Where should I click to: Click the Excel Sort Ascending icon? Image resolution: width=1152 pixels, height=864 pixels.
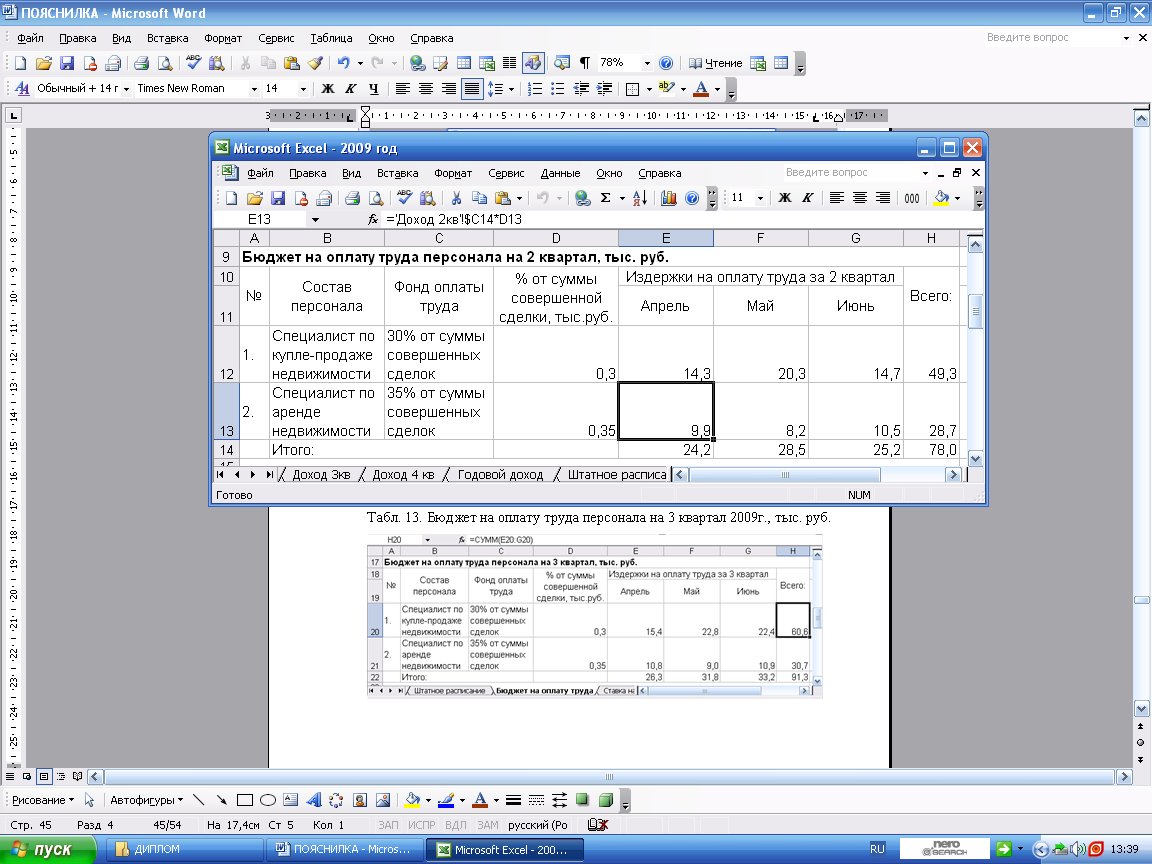point(641,198)
